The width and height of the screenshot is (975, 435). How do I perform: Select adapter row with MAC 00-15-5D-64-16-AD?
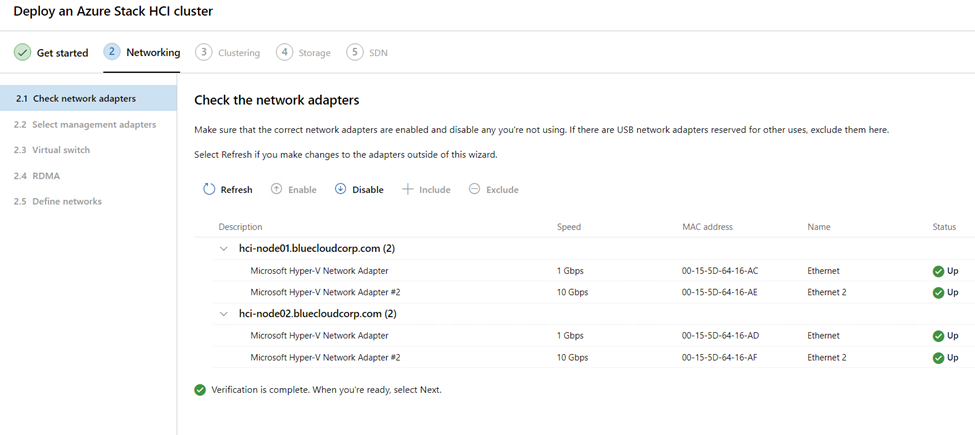[585, 336]
